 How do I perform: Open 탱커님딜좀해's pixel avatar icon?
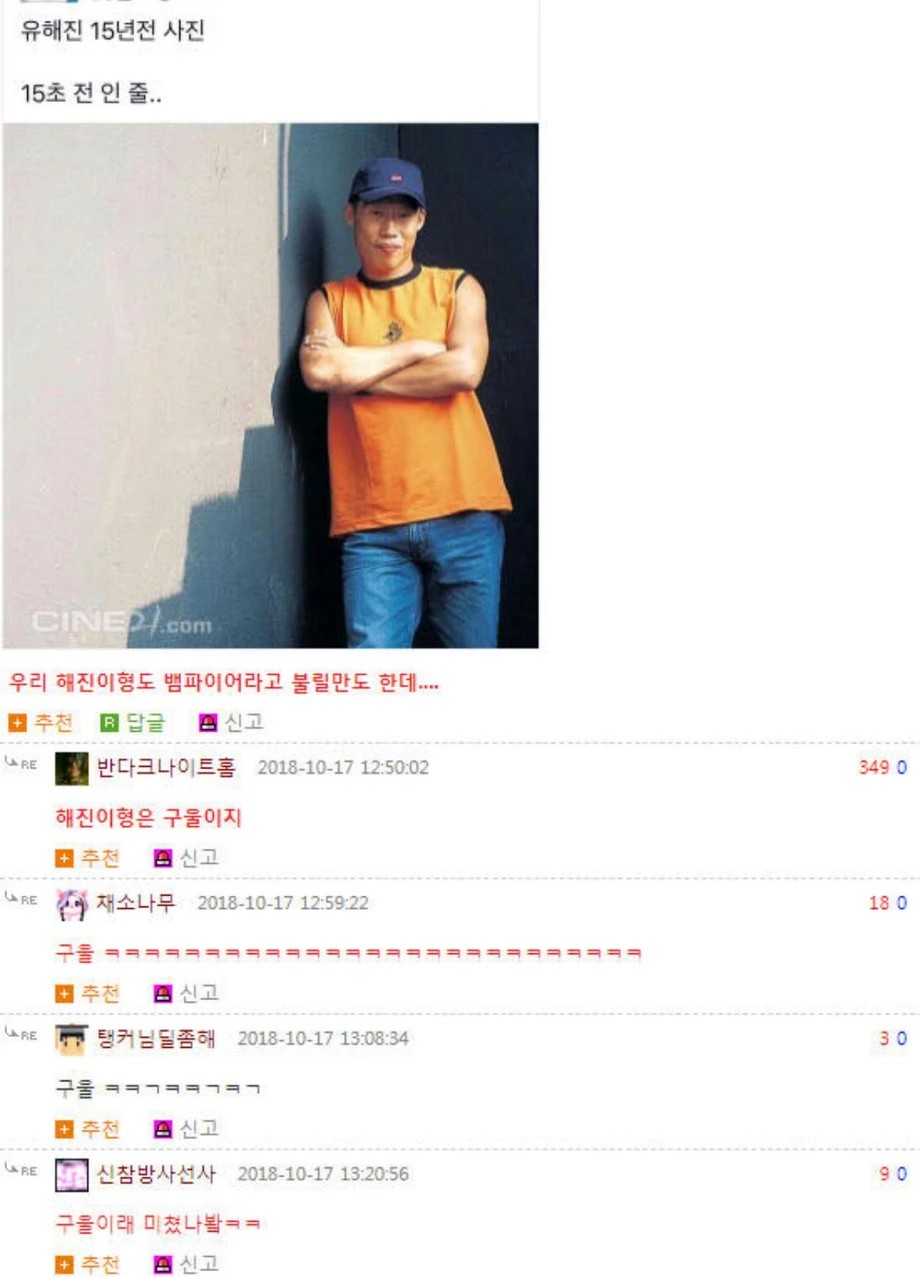pyautogui.click(x=72, y=1038)
